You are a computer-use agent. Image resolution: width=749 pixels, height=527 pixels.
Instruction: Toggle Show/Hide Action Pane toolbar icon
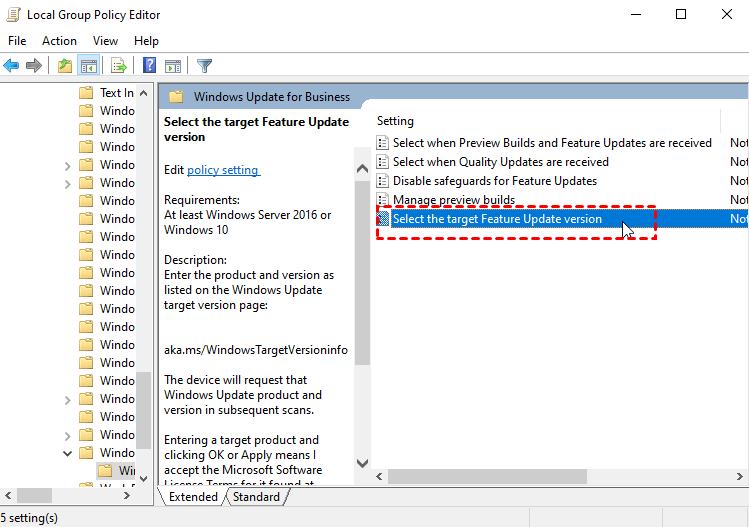[173, 65]
